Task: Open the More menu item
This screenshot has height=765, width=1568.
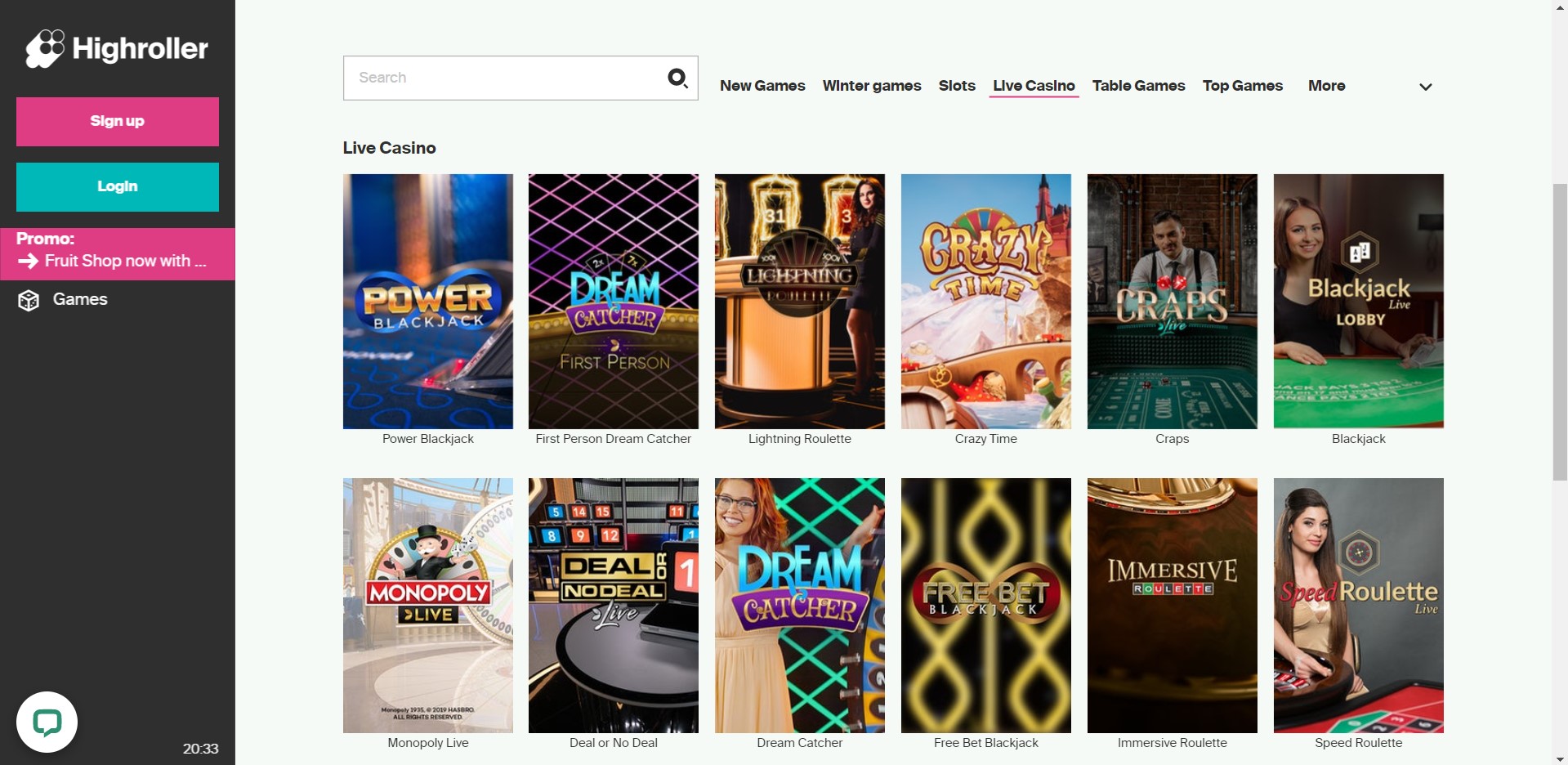Action: pyautogui.click(x=1326, y=86)
